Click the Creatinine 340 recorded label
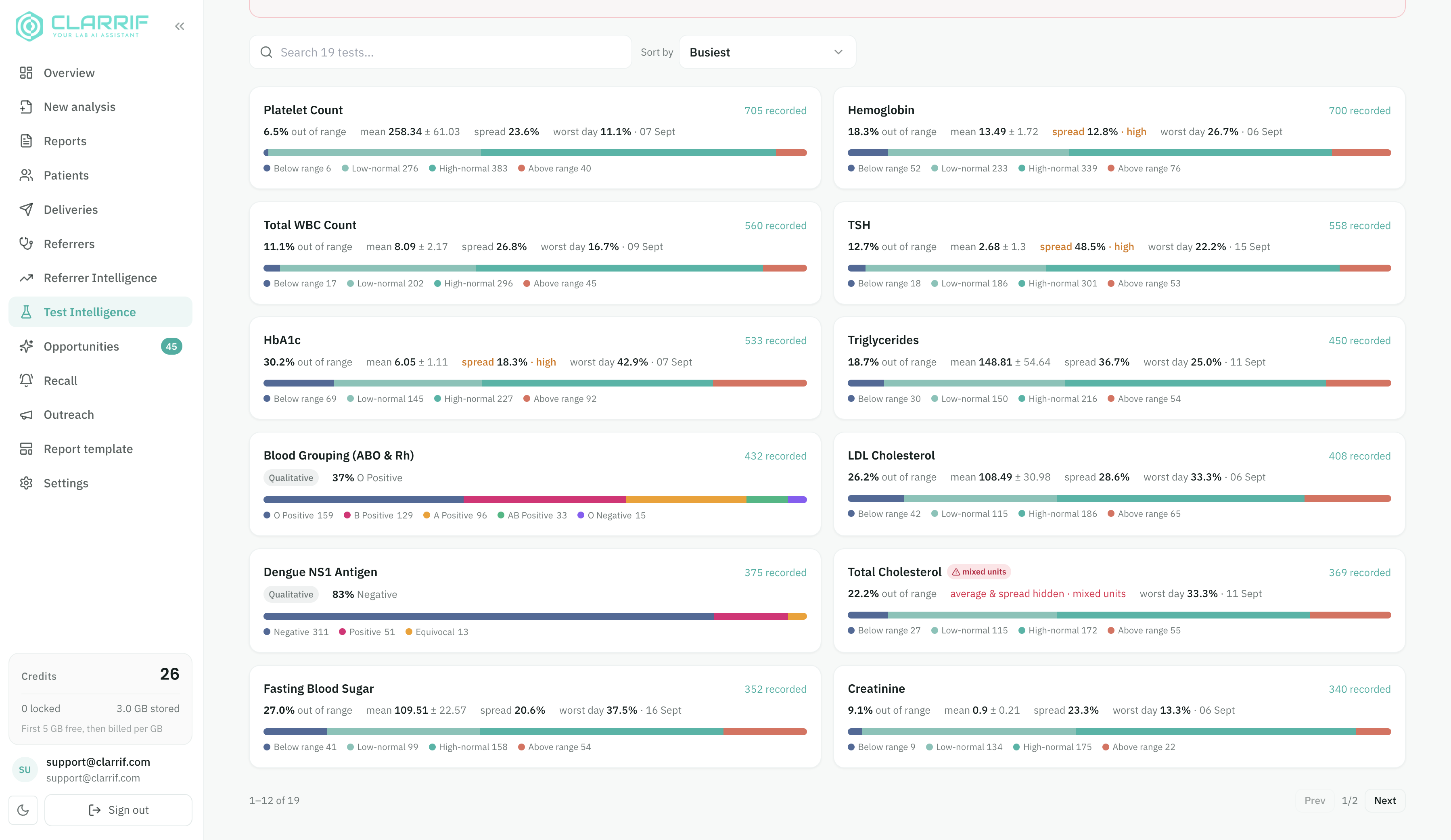Viewport: 1451px width, 840px height. pos(1359,689)
